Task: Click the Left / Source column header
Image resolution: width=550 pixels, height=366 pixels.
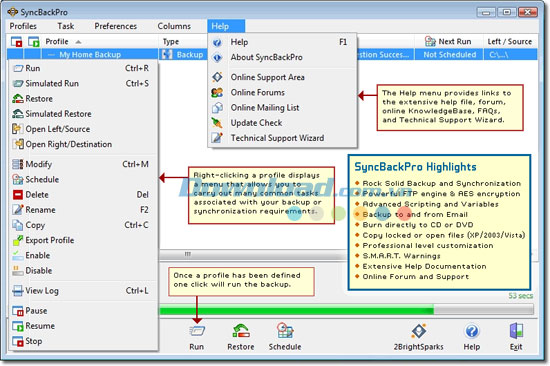Action: click(510, 41)
